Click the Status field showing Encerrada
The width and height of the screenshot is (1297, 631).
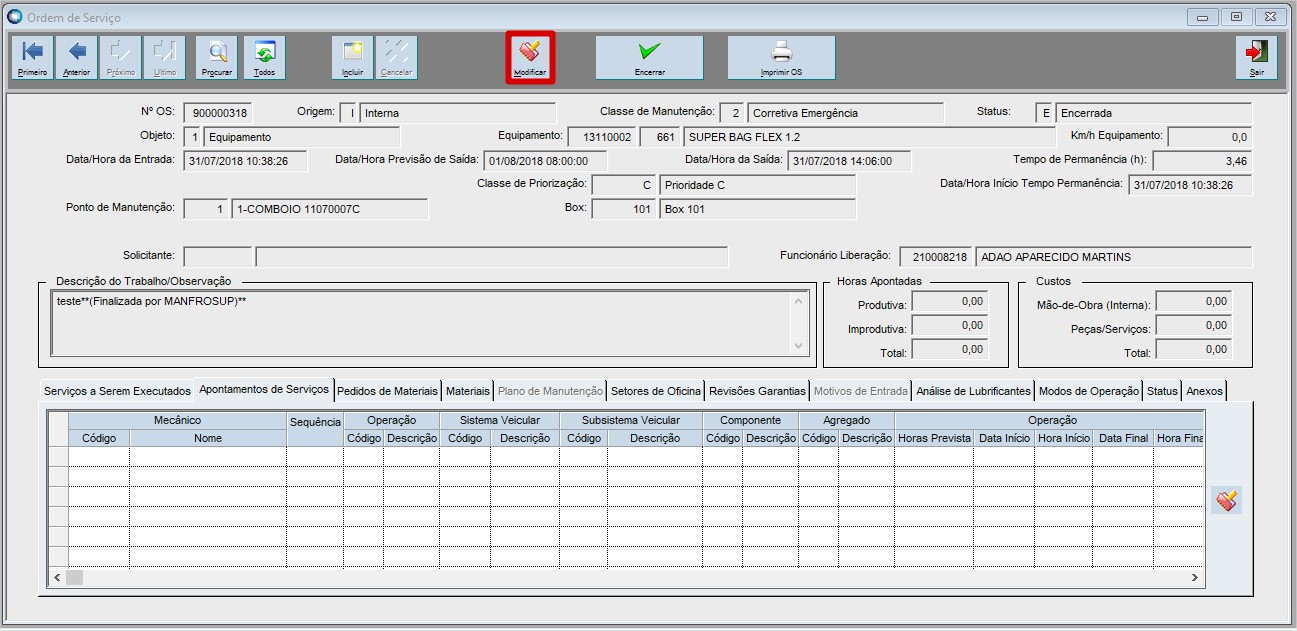click(1154, 113)
